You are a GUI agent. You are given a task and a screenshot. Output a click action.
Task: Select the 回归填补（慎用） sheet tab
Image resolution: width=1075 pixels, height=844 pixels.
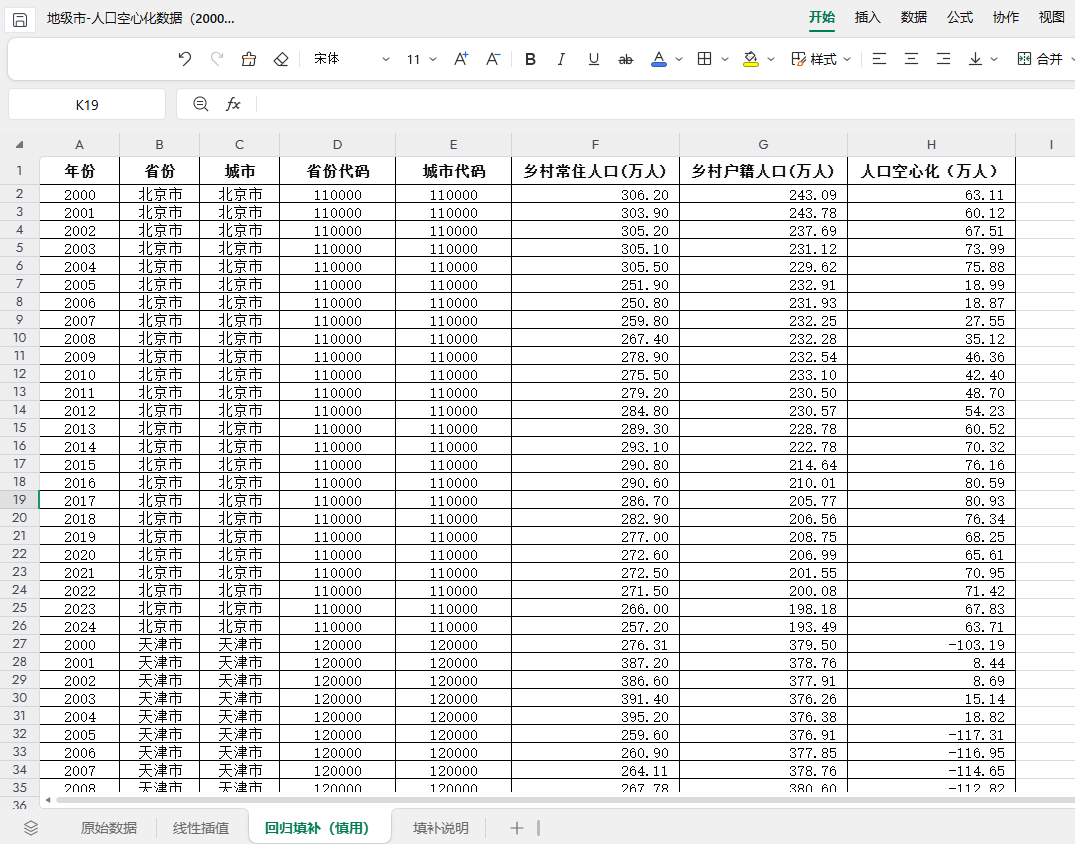(317, 828)
